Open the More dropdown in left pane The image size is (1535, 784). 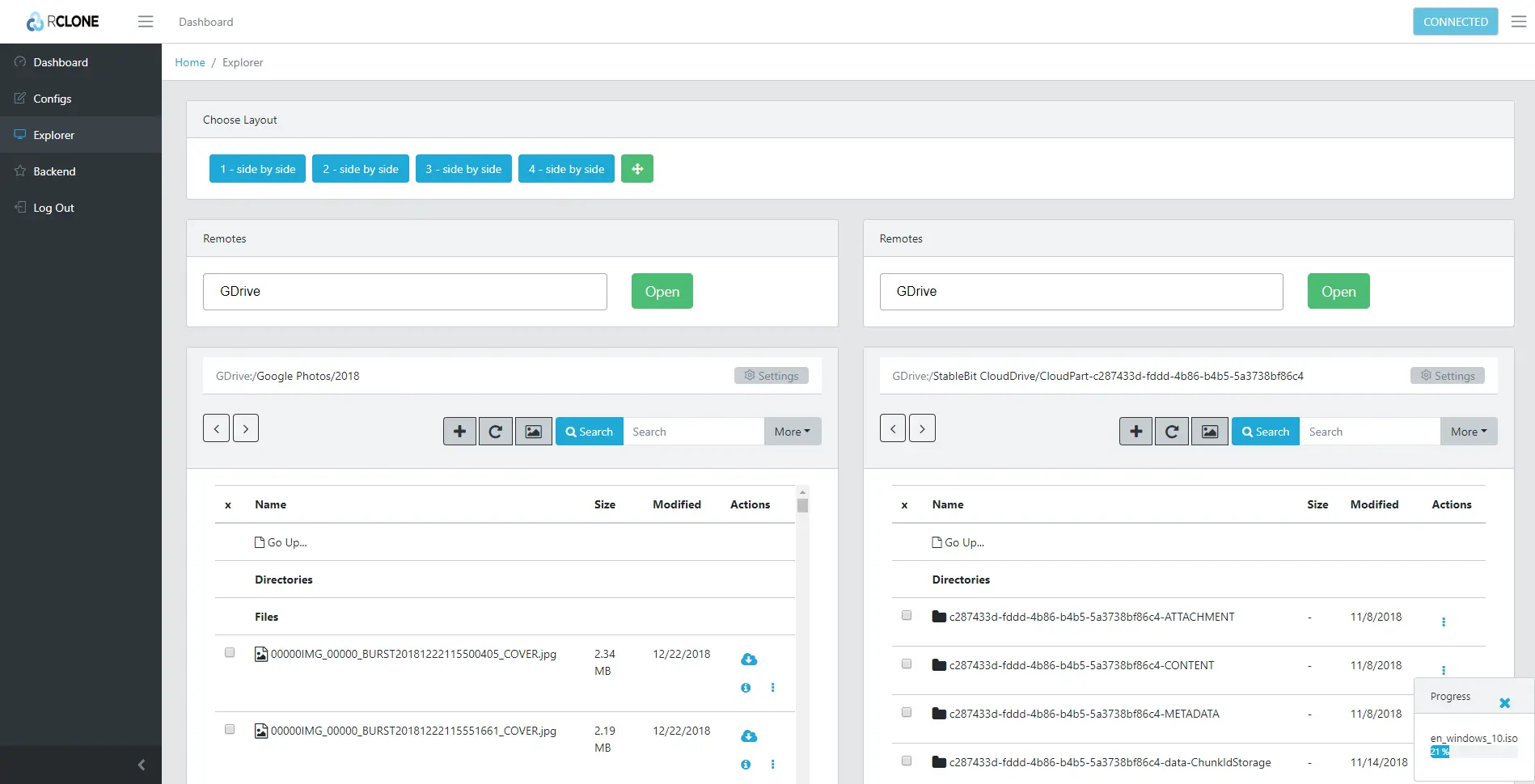tap(792, 431)
